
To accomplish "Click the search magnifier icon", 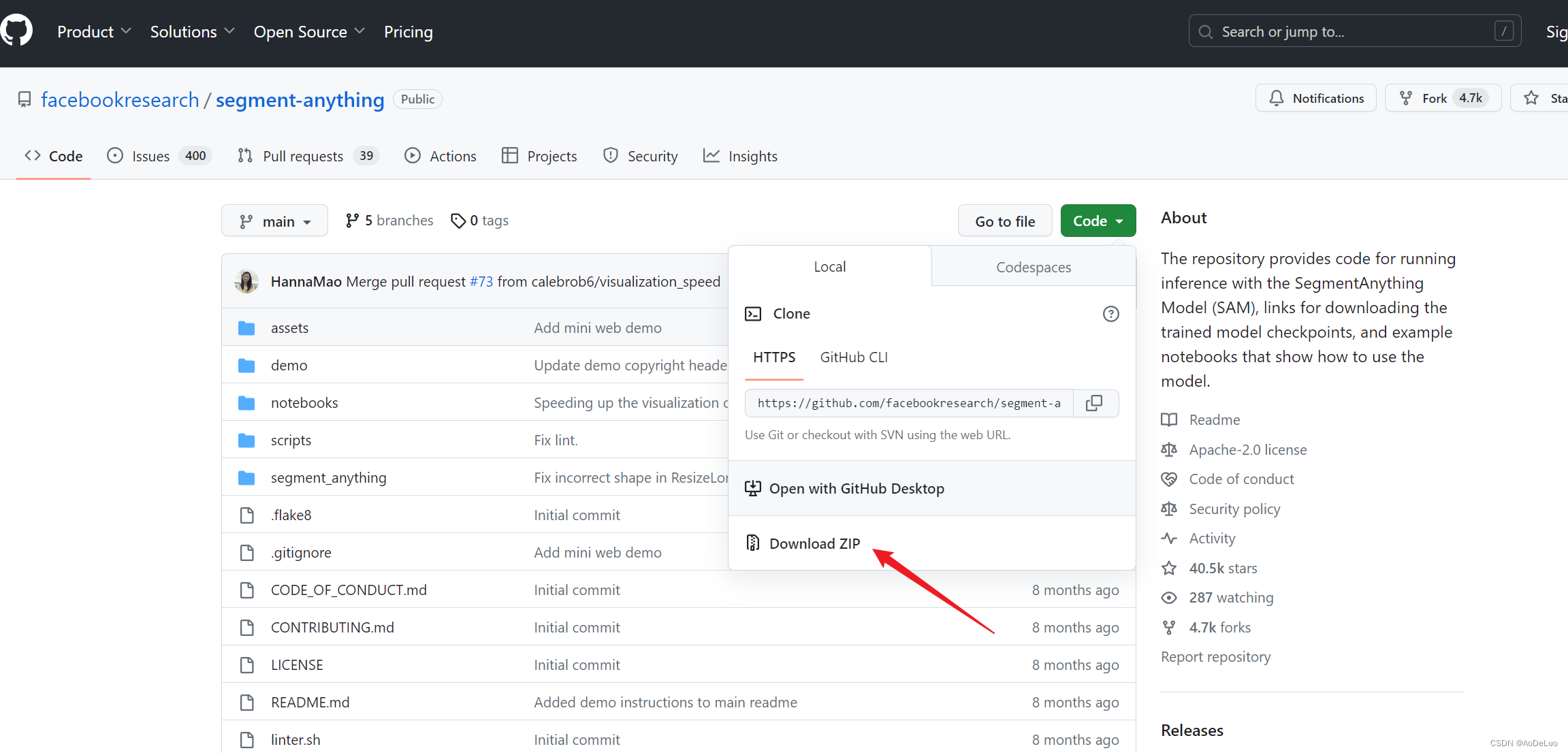I will point(1205,32).
